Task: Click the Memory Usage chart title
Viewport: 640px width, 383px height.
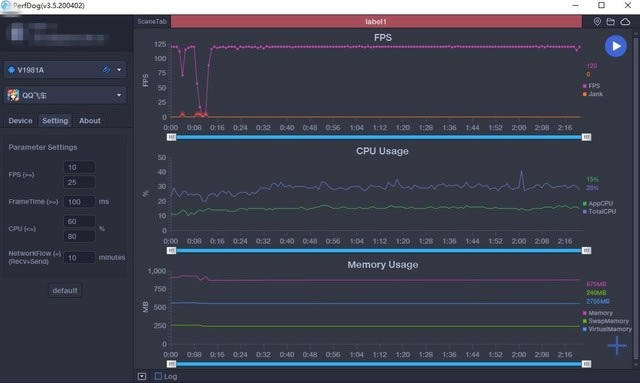Action: (x=383, y=265)
